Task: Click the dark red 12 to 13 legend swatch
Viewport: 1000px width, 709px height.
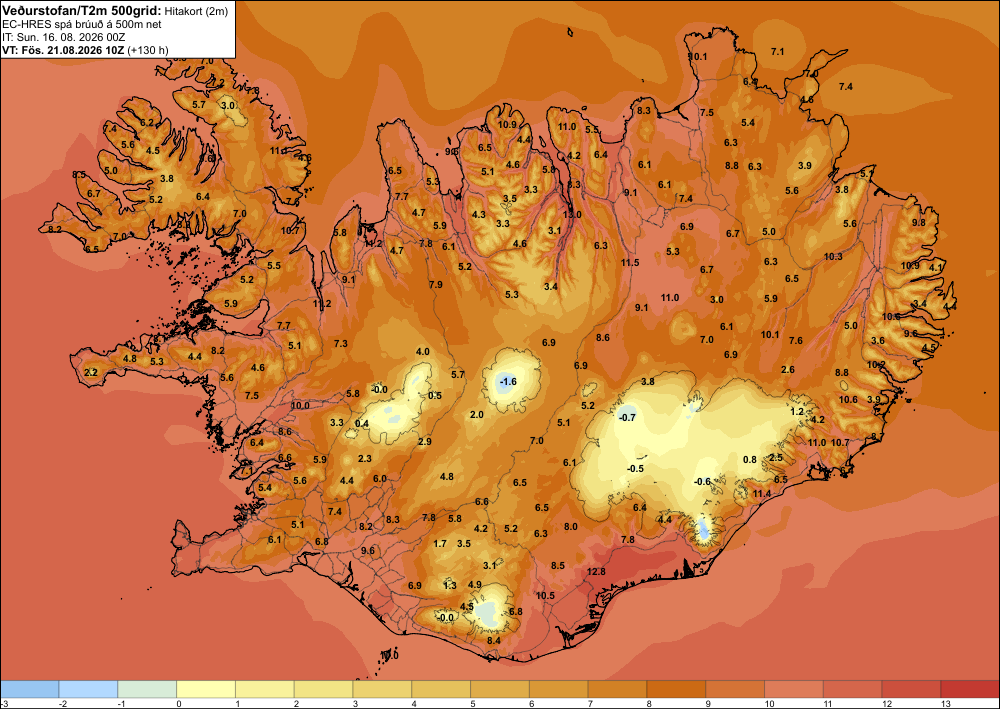Action: (911, 689)
